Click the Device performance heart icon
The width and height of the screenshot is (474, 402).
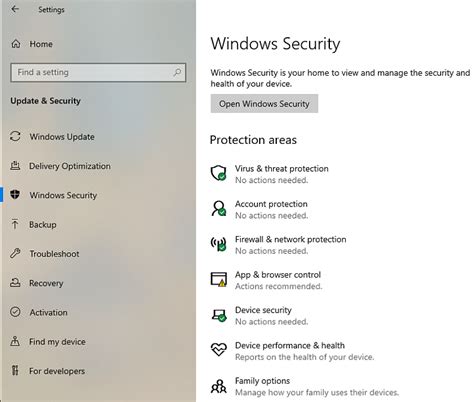(x=219, y=350)
